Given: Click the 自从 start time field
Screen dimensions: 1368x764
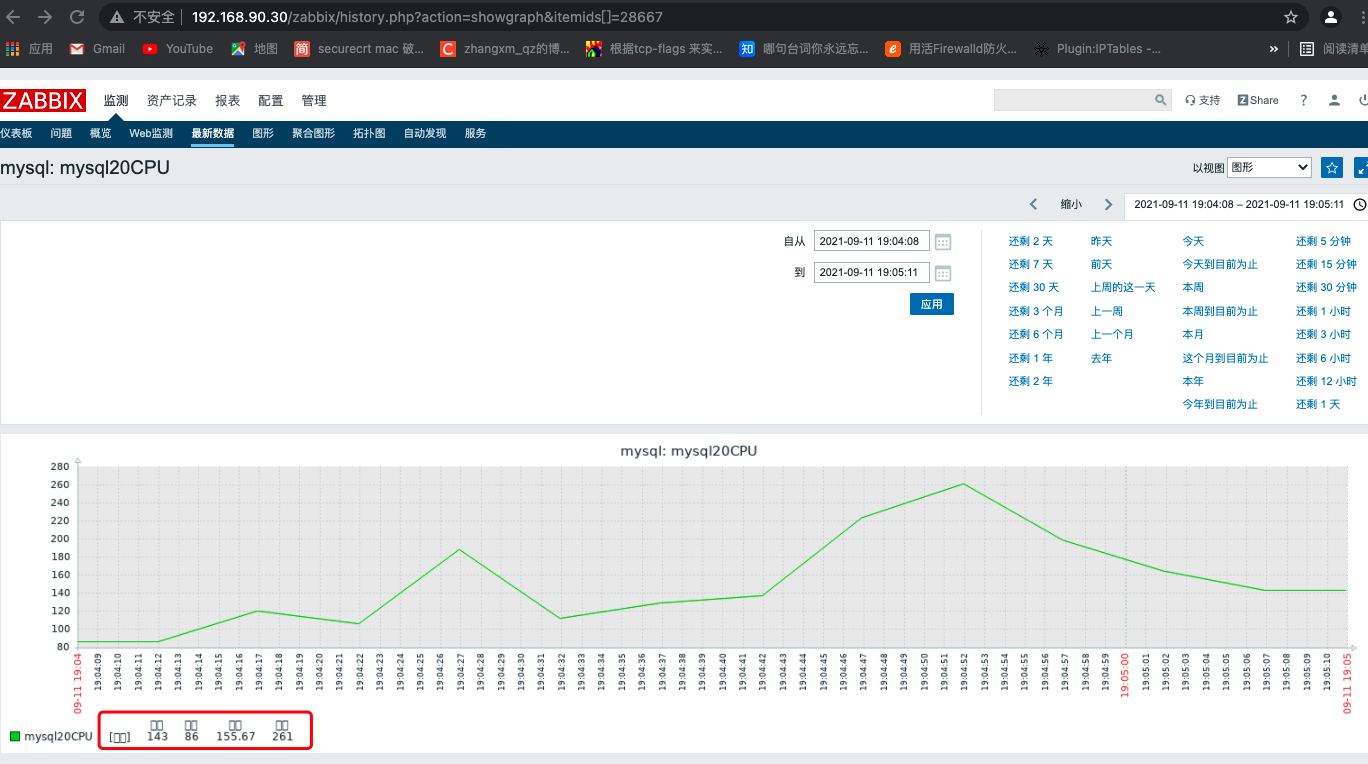Looking at the screenshot, I should pos(872,241).
